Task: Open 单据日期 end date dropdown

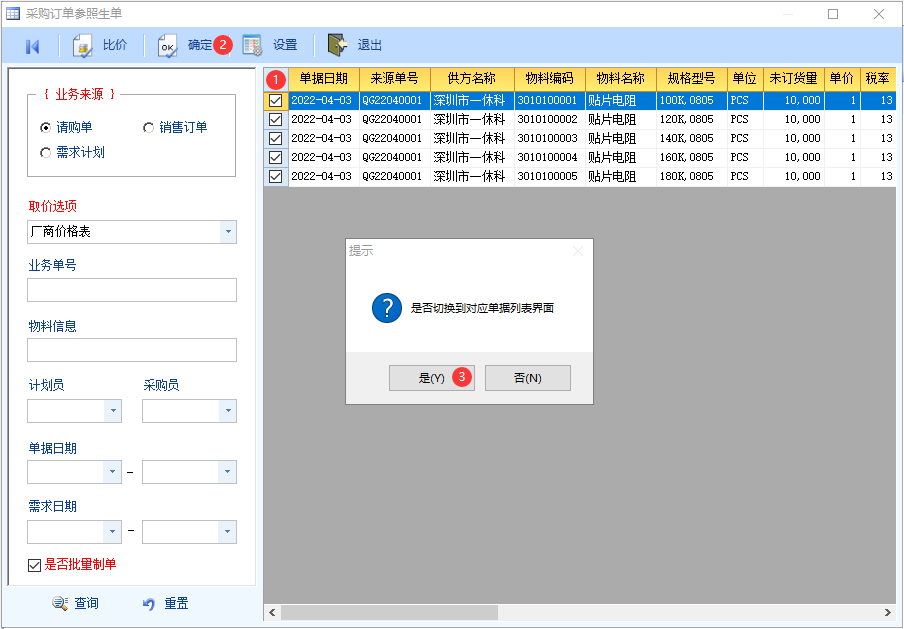Action: (228, 472)
